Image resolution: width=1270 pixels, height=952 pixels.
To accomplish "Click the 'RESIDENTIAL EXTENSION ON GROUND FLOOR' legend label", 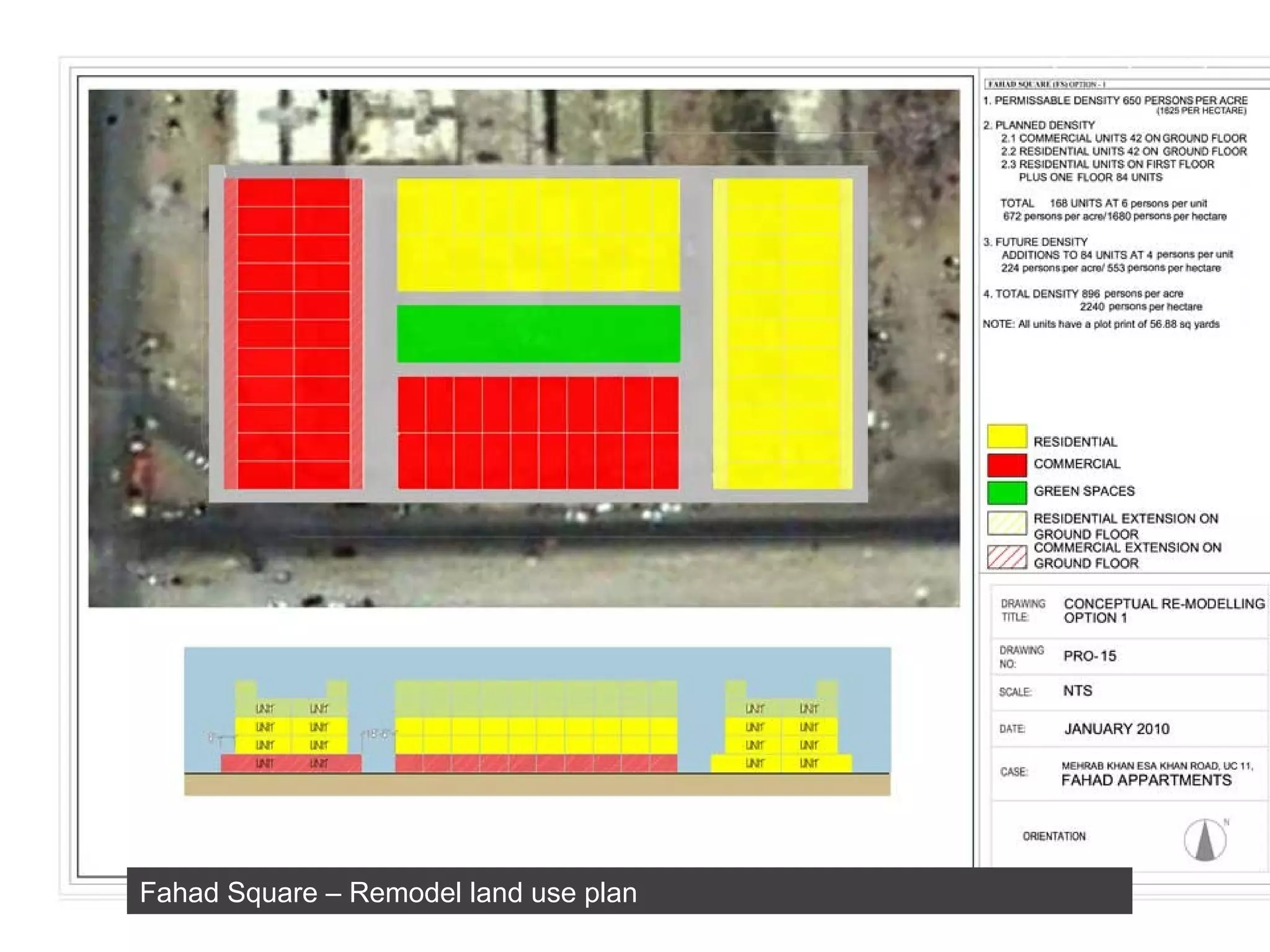I will 1126,526.
